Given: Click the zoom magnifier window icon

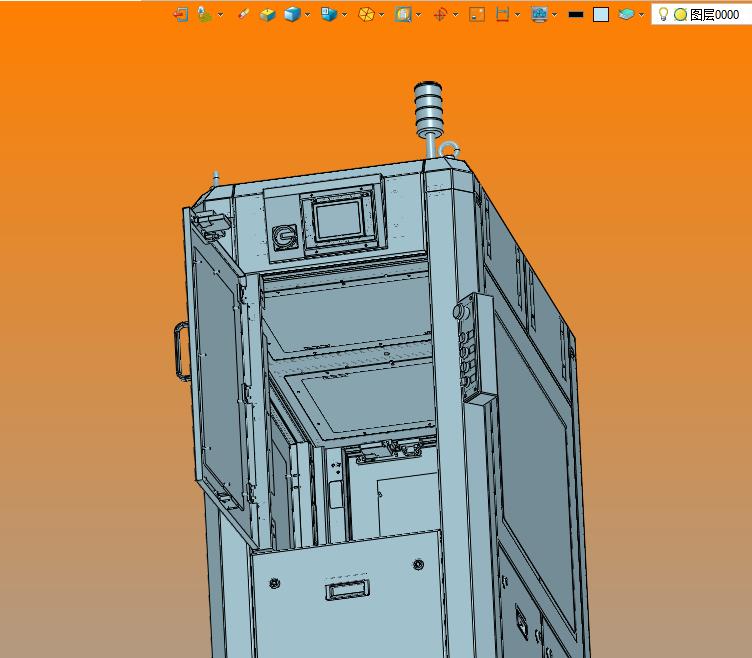Looking at the screenshot, I should point(403,14).
